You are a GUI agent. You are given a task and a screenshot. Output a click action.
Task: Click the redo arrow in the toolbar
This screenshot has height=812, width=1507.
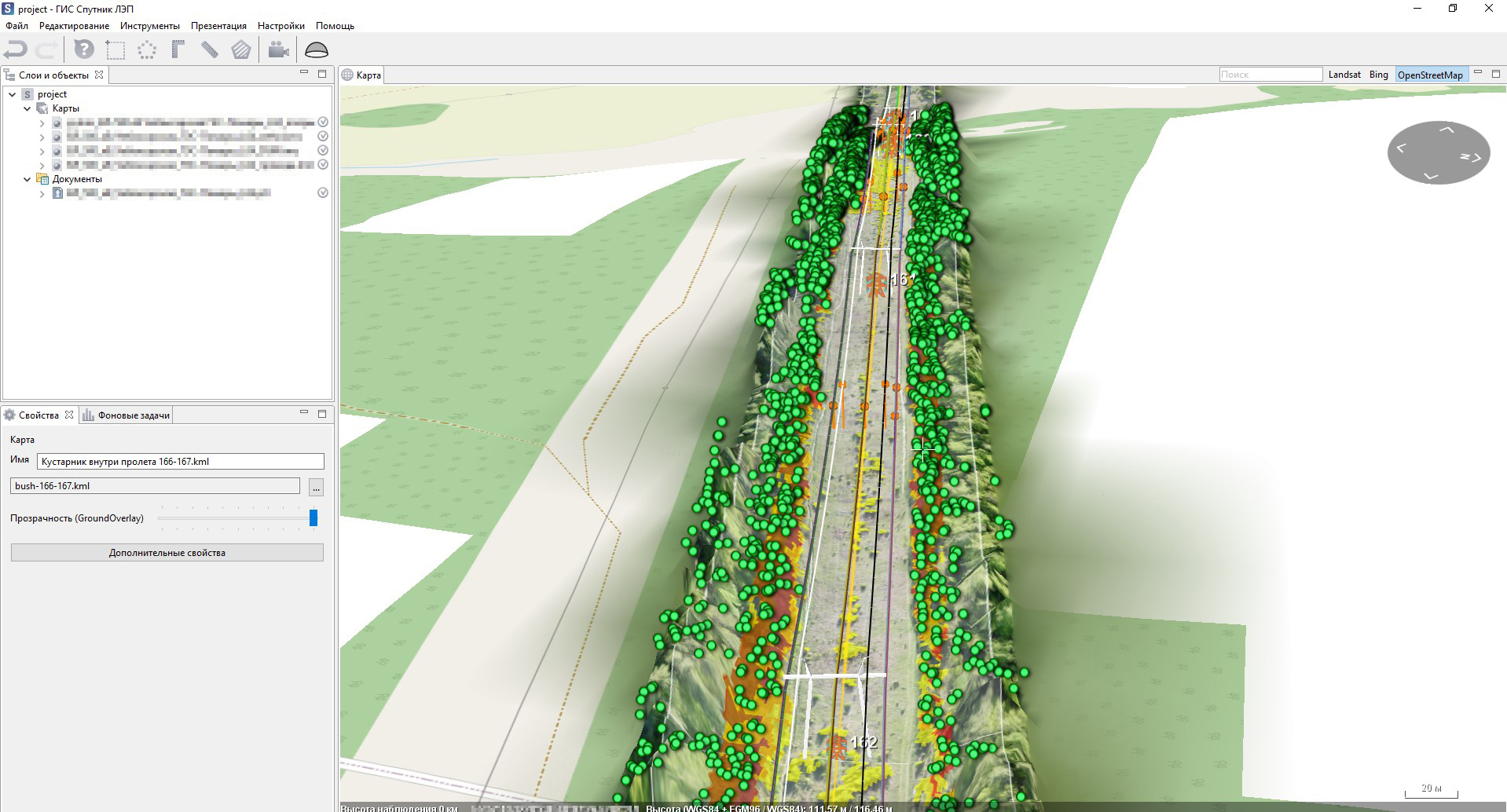(46, 50)
